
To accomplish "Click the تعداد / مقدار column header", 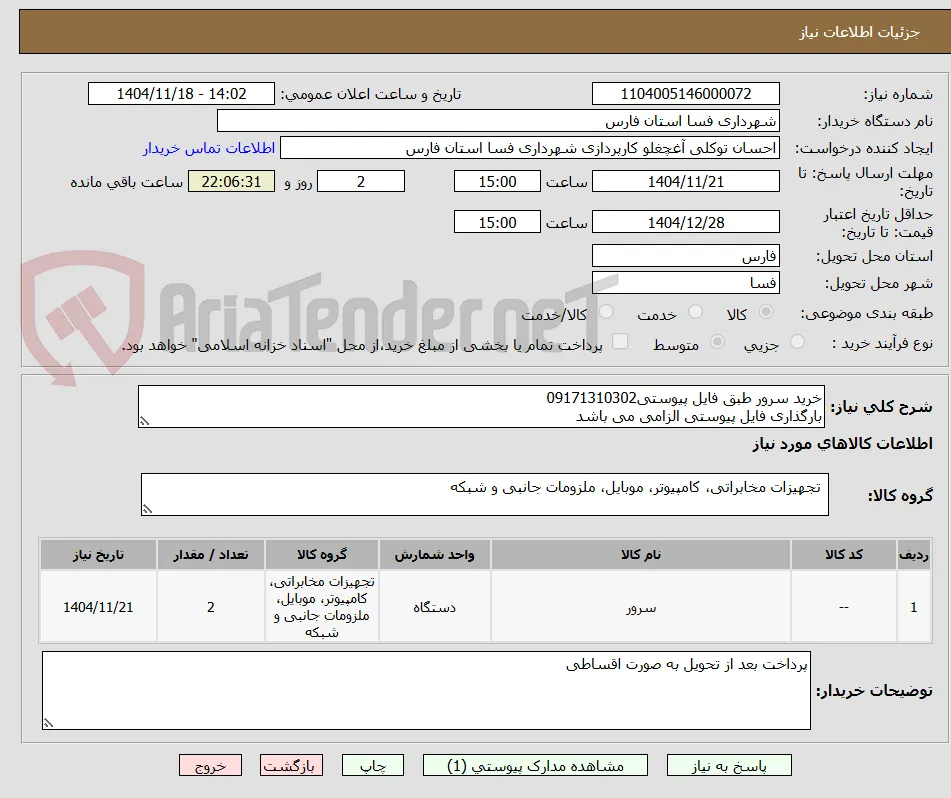I will pyautogui.click(x=210, y=554).
